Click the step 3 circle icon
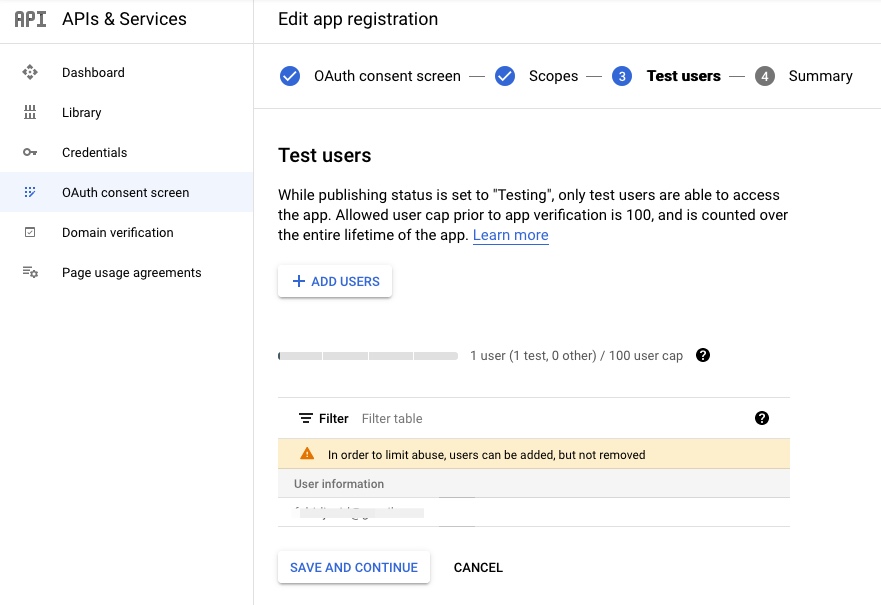881x605 pixels. (621, 76)
